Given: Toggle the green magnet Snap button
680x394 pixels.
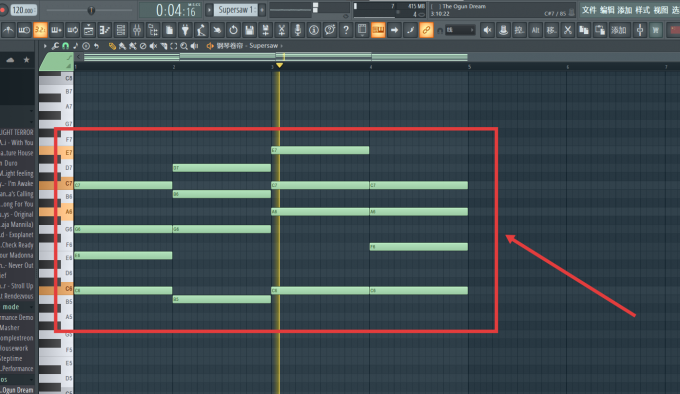Looking at the screenshot, I should point(65,46).
